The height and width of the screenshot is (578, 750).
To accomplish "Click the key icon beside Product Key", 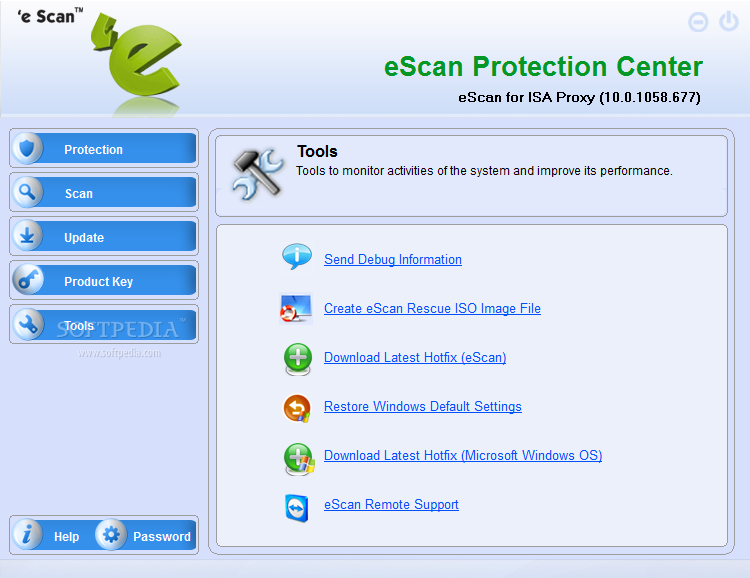I will pos(27,280).
